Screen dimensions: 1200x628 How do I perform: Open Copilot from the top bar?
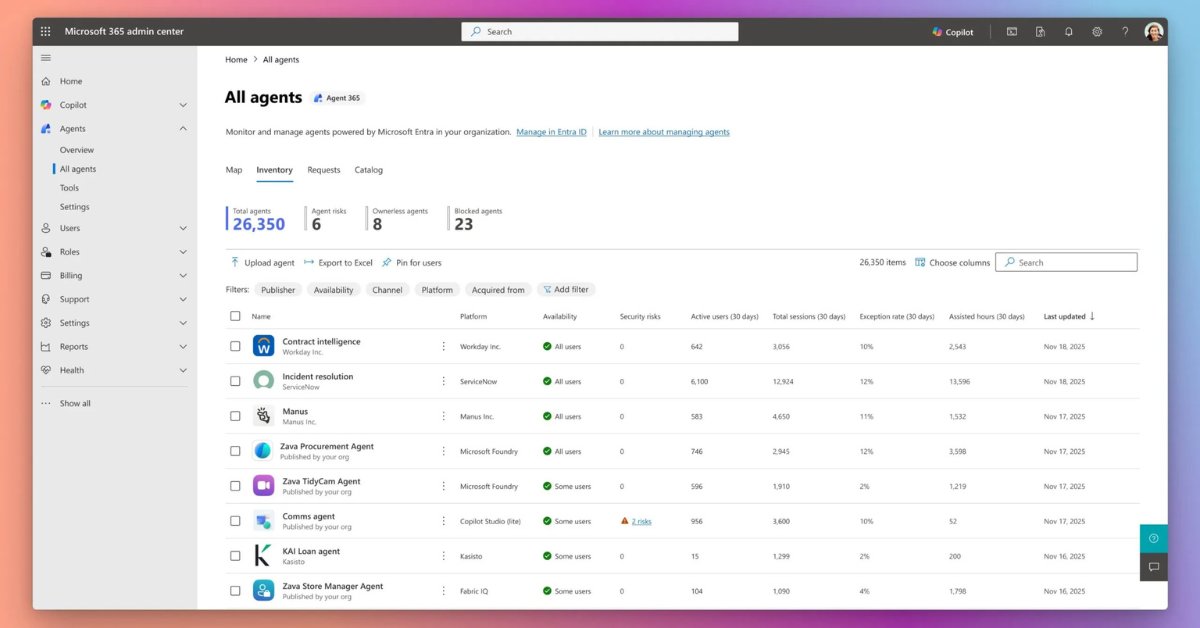click(x=953, y=32)
